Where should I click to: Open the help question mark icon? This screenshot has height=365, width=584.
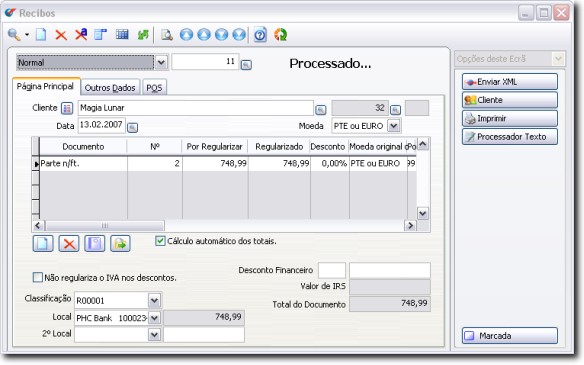[260, 35]
